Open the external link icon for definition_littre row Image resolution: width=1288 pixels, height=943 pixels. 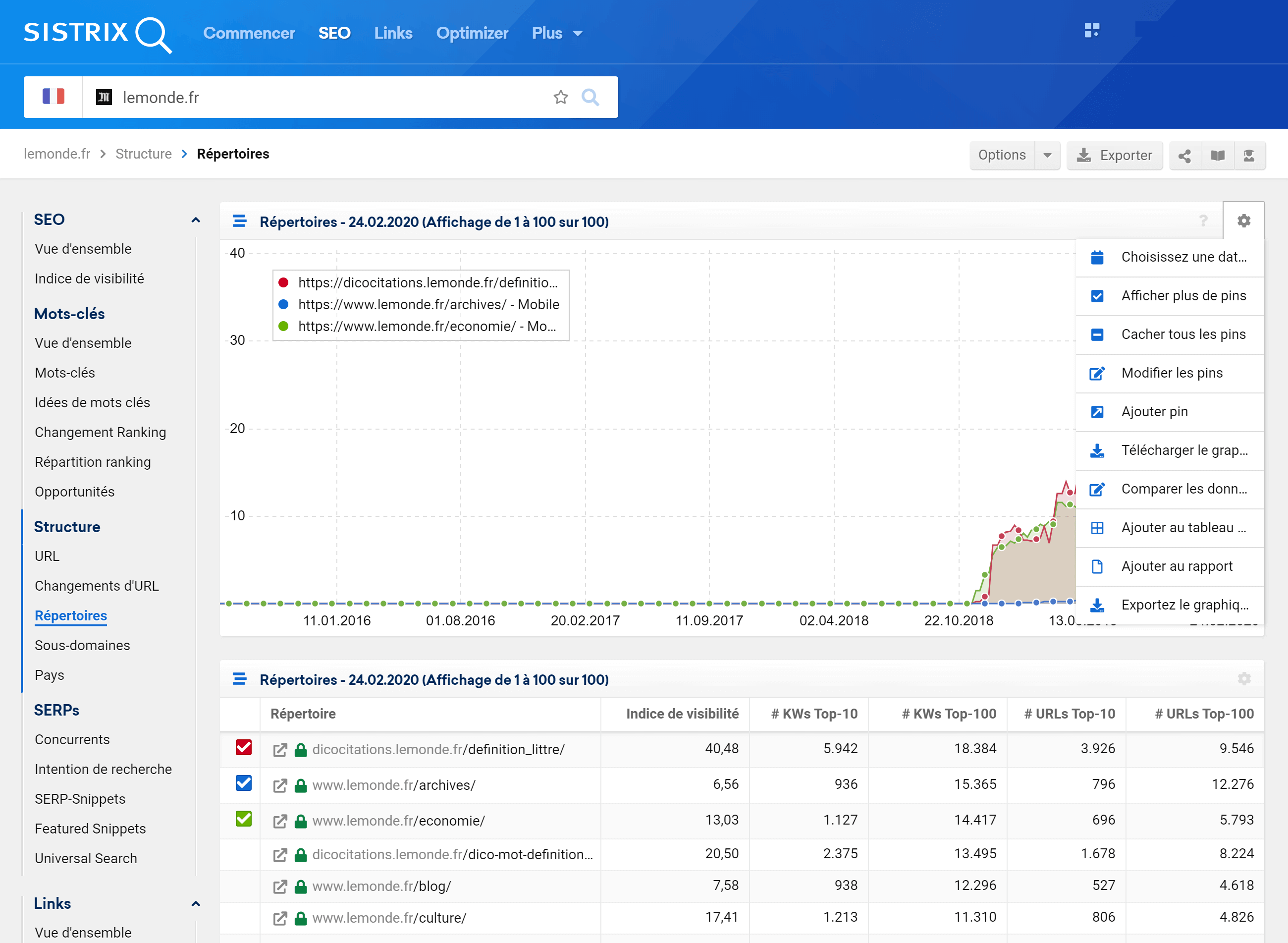[279, 749]
